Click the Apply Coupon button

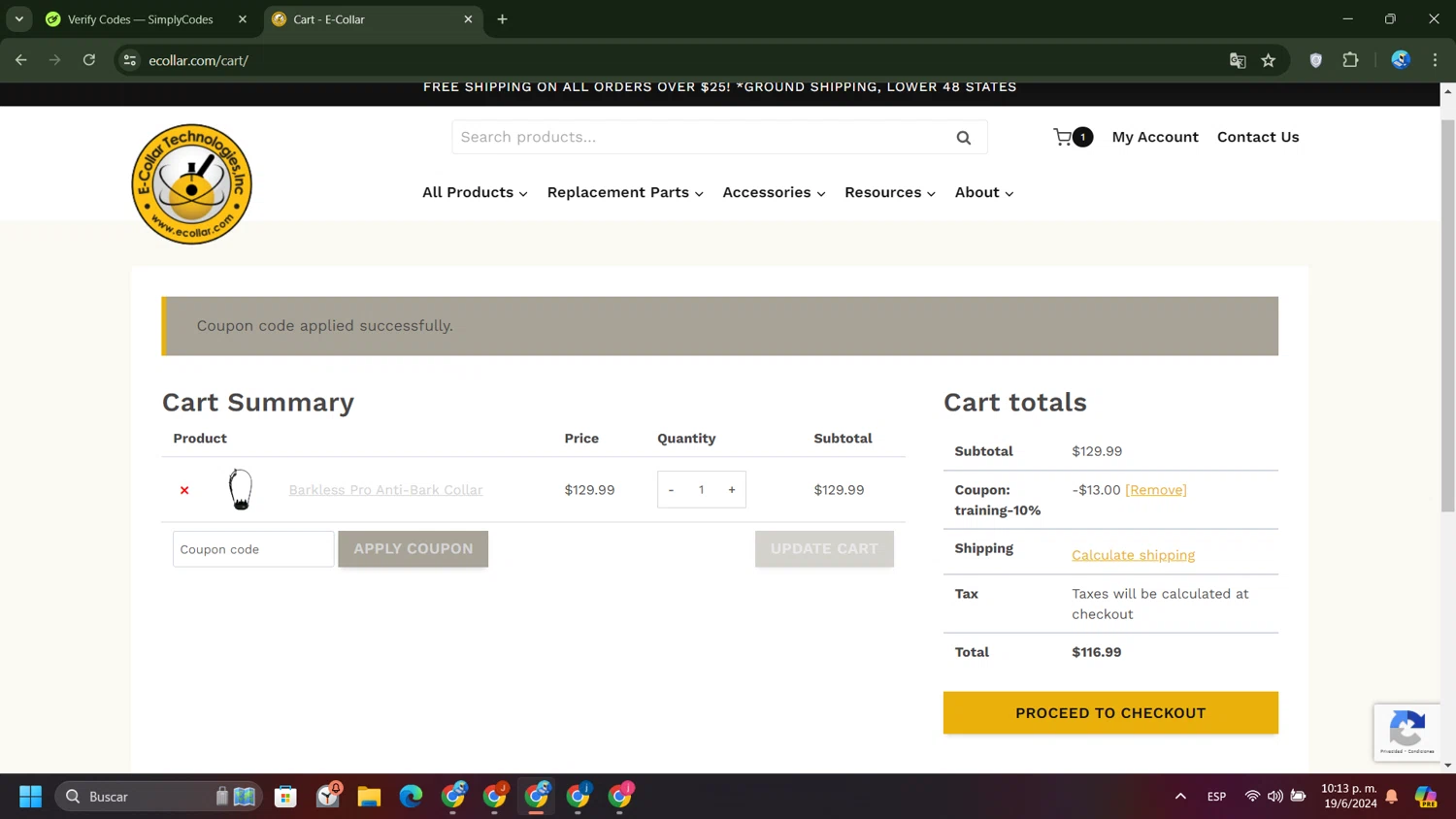click(414, 549)
